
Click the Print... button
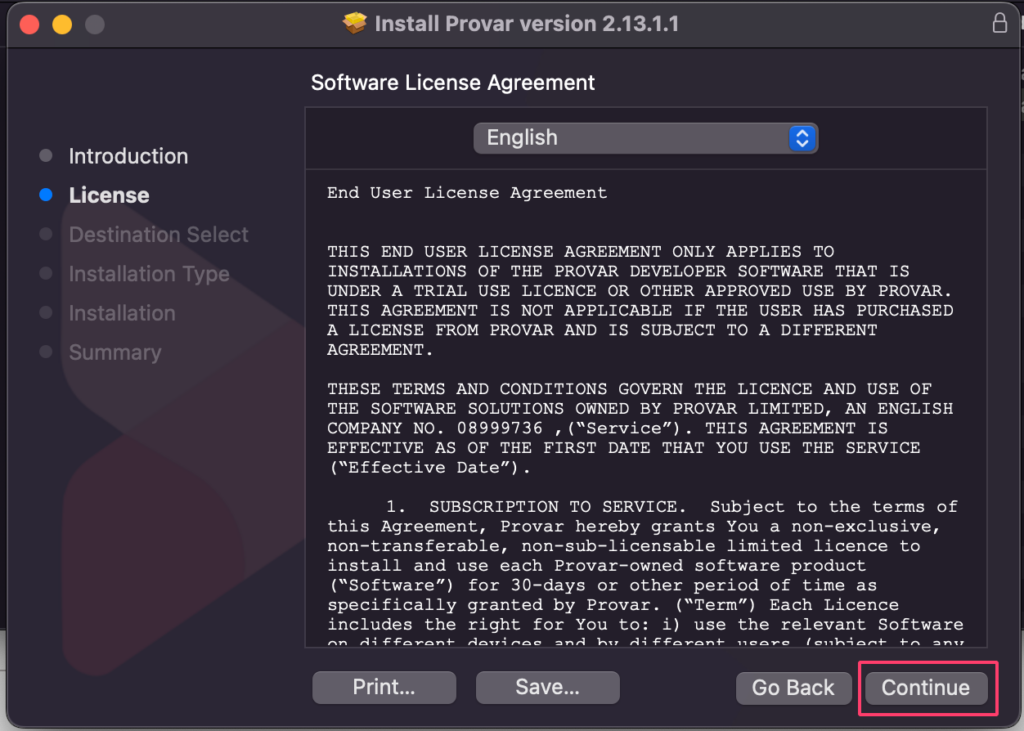(x=384, y=687)
